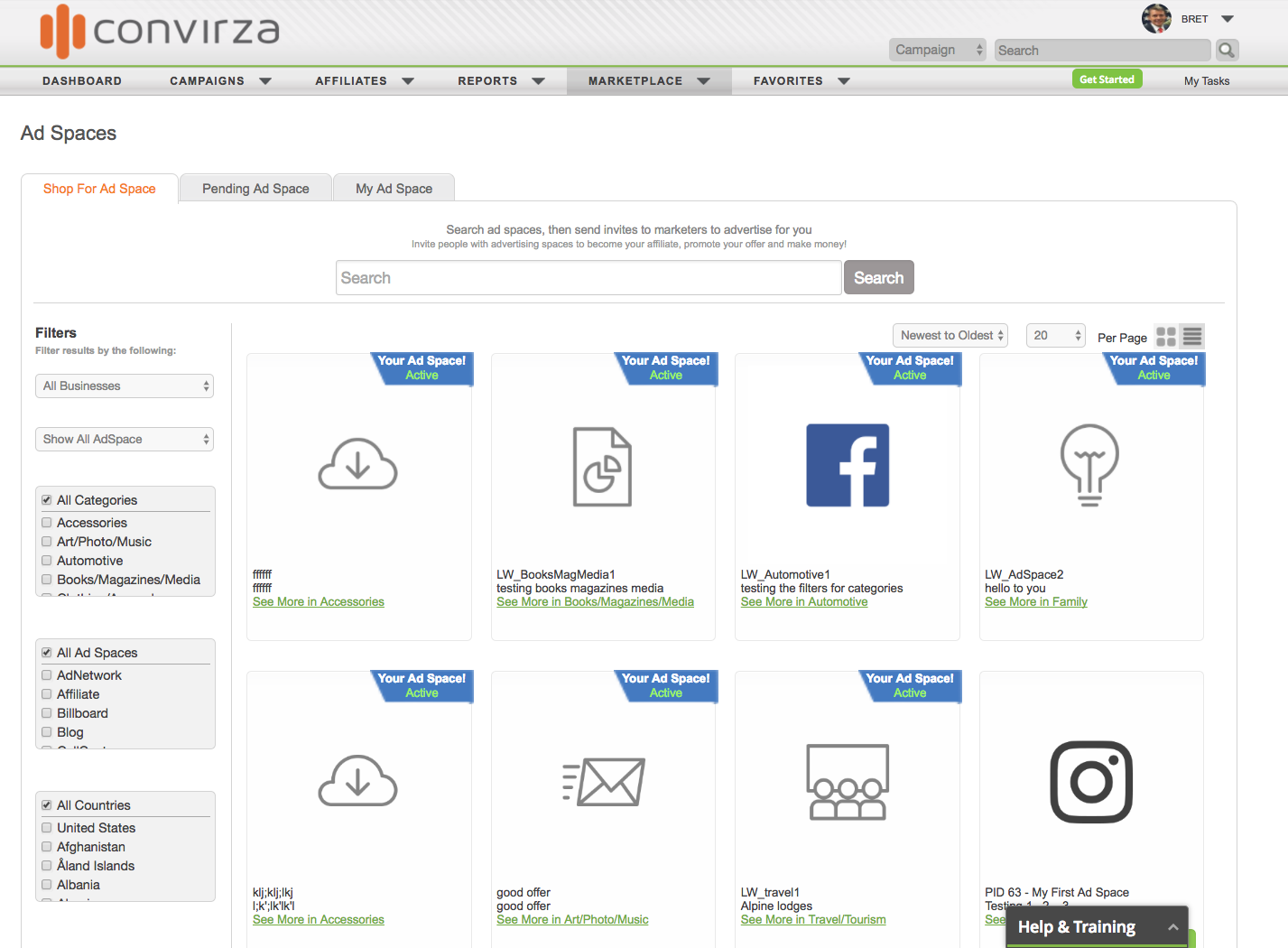This screenshot has height=948, width=1288.
Task: Open the good offer email envelope icon
Action: tap(603, 782)
